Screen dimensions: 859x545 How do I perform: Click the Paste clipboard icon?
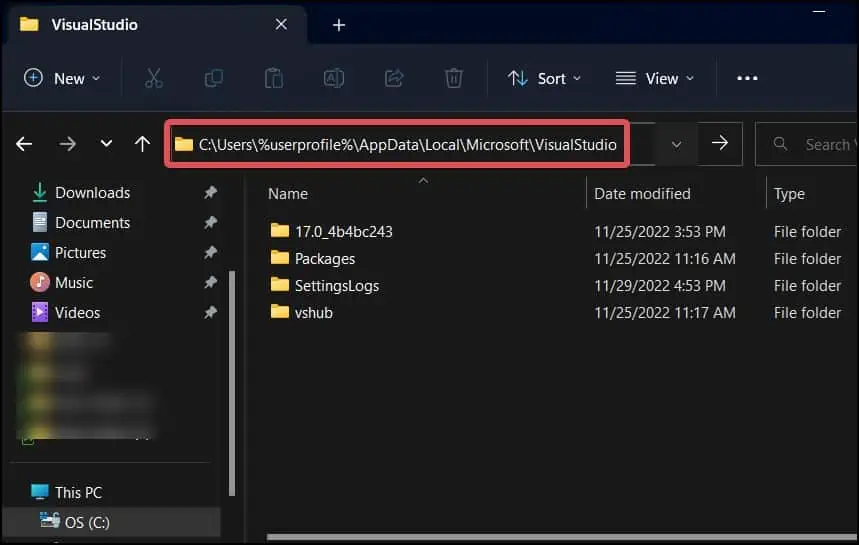click(273, 78)
